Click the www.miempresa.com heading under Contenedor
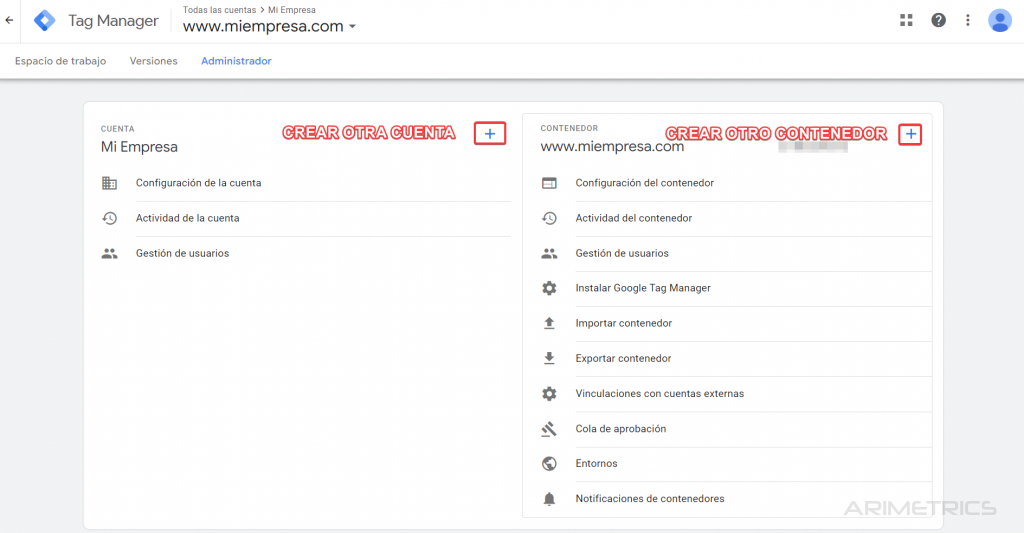This screenshot has width=1024, height=533. [612, 147]
